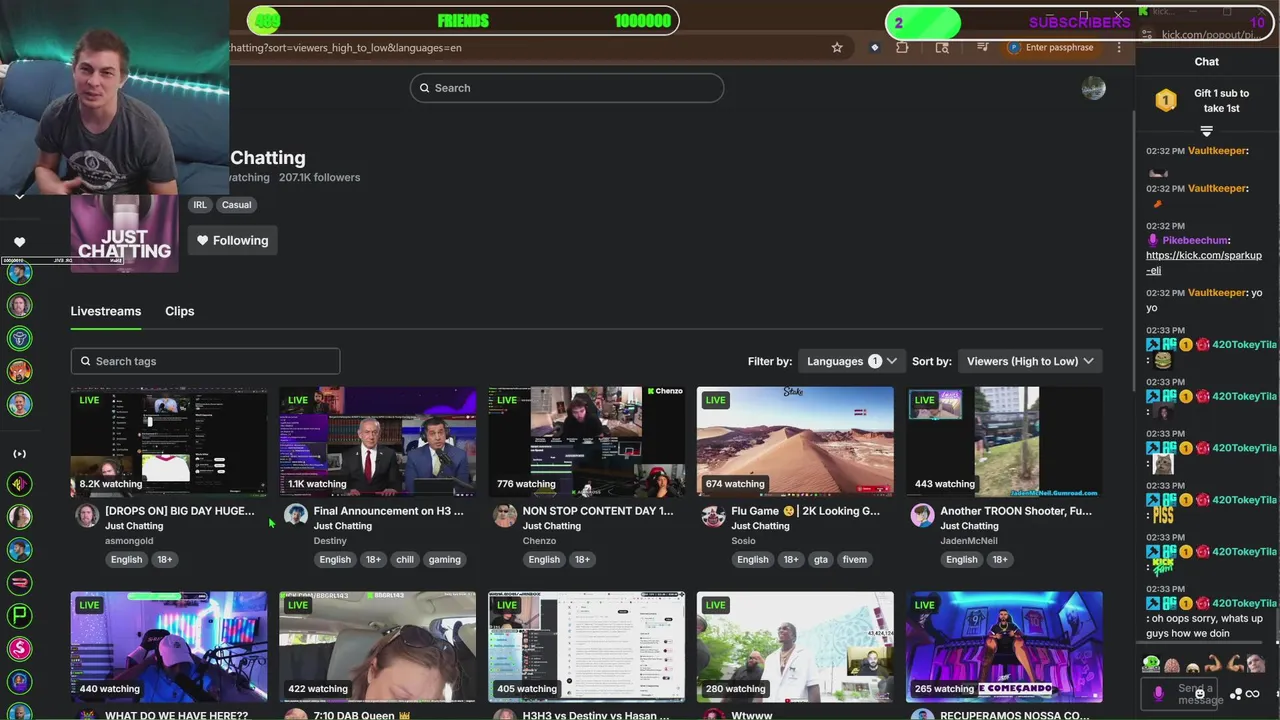This screenshot has width=1280, height=720.
Task: Open the browser three-dot menu
Action: tap(1119, 47)
